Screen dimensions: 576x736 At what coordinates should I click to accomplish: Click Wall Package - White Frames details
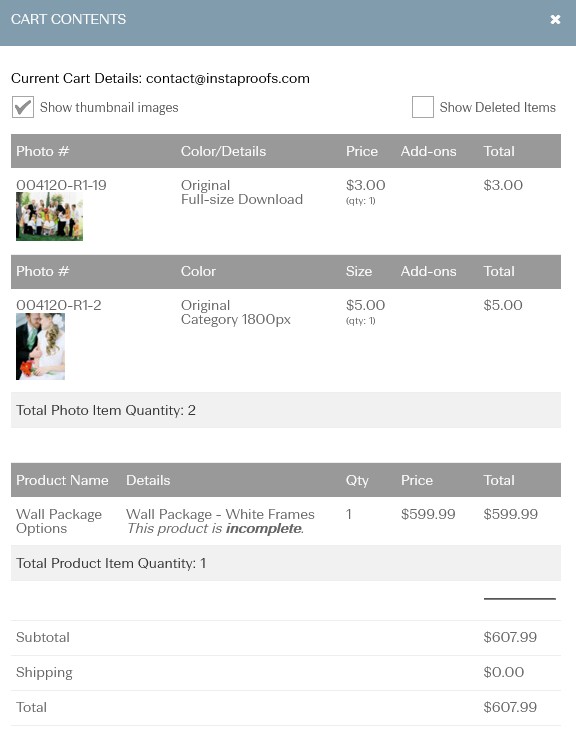click(x=220, y=514)
